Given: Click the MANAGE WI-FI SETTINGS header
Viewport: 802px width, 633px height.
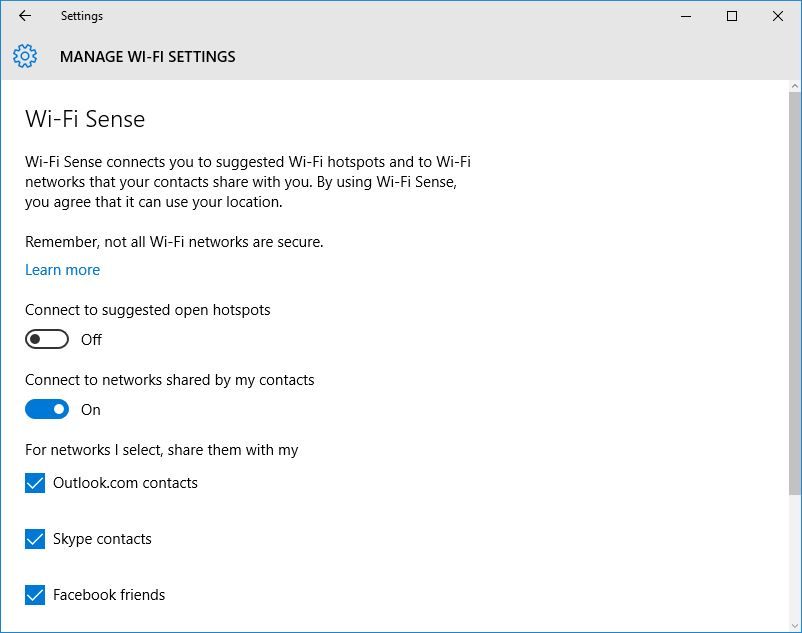Looking at the screenshot, I should [x=147, y=57].
